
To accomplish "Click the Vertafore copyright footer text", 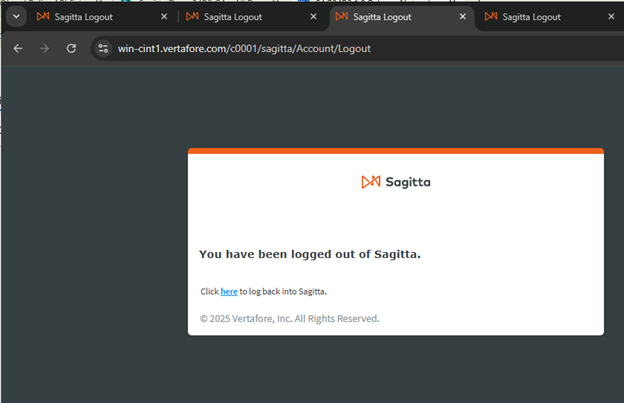I will [290, 319].
